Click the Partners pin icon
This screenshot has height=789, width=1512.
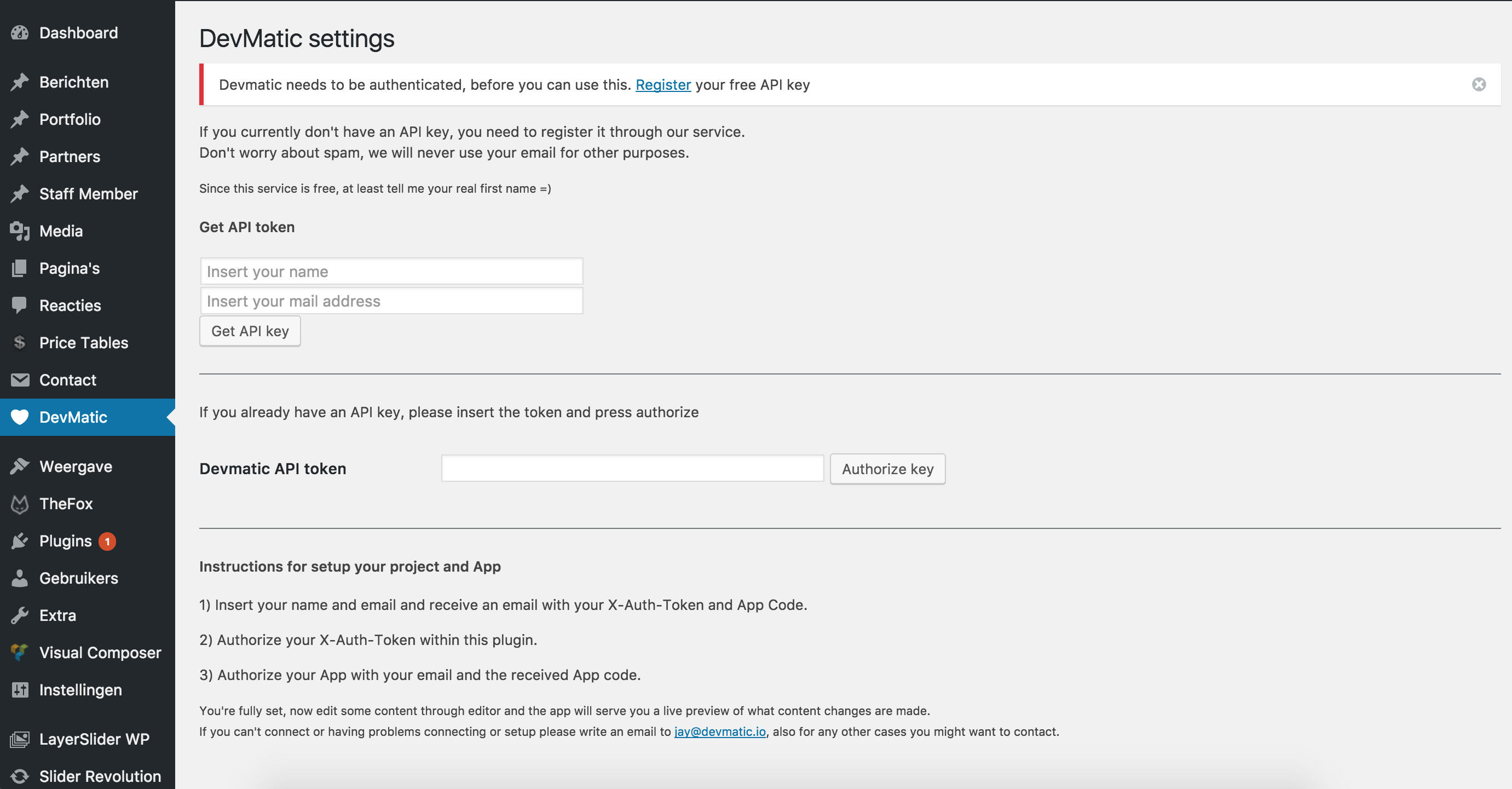[x=19, y=157]
